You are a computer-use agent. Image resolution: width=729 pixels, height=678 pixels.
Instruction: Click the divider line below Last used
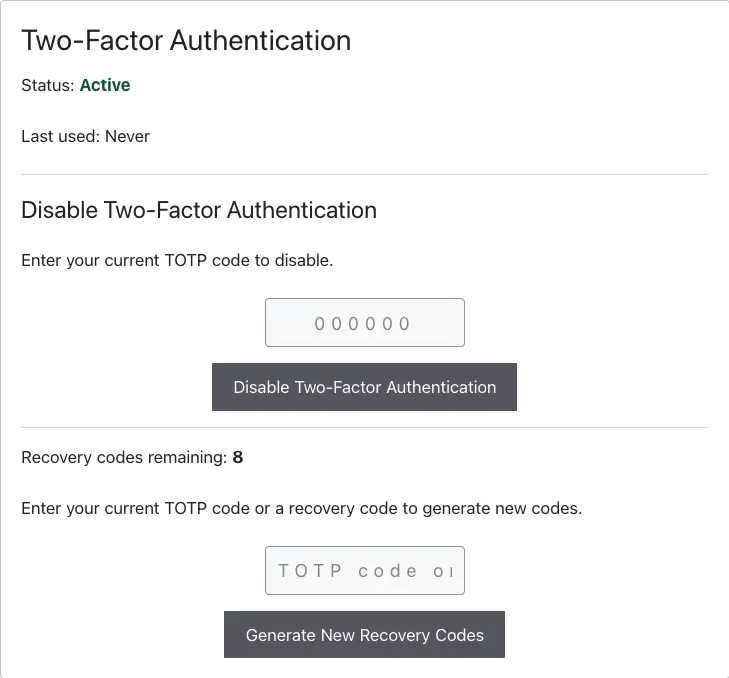(x=365, y=174)
